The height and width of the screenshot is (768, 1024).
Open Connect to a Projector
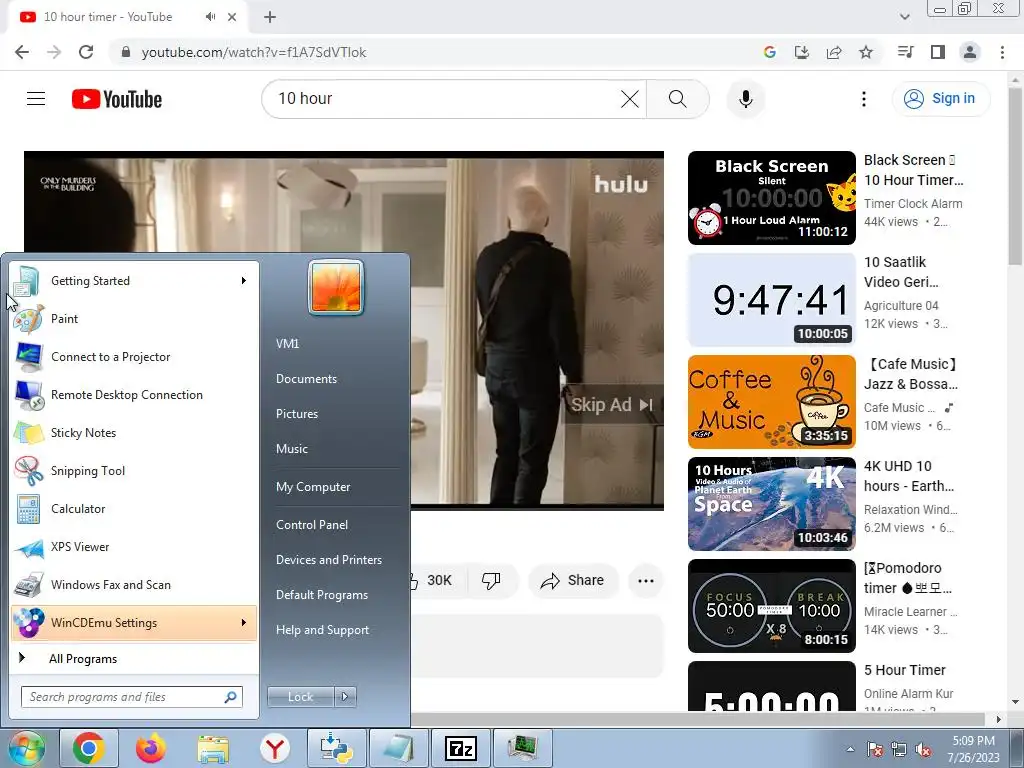click(x=134, y=357)
